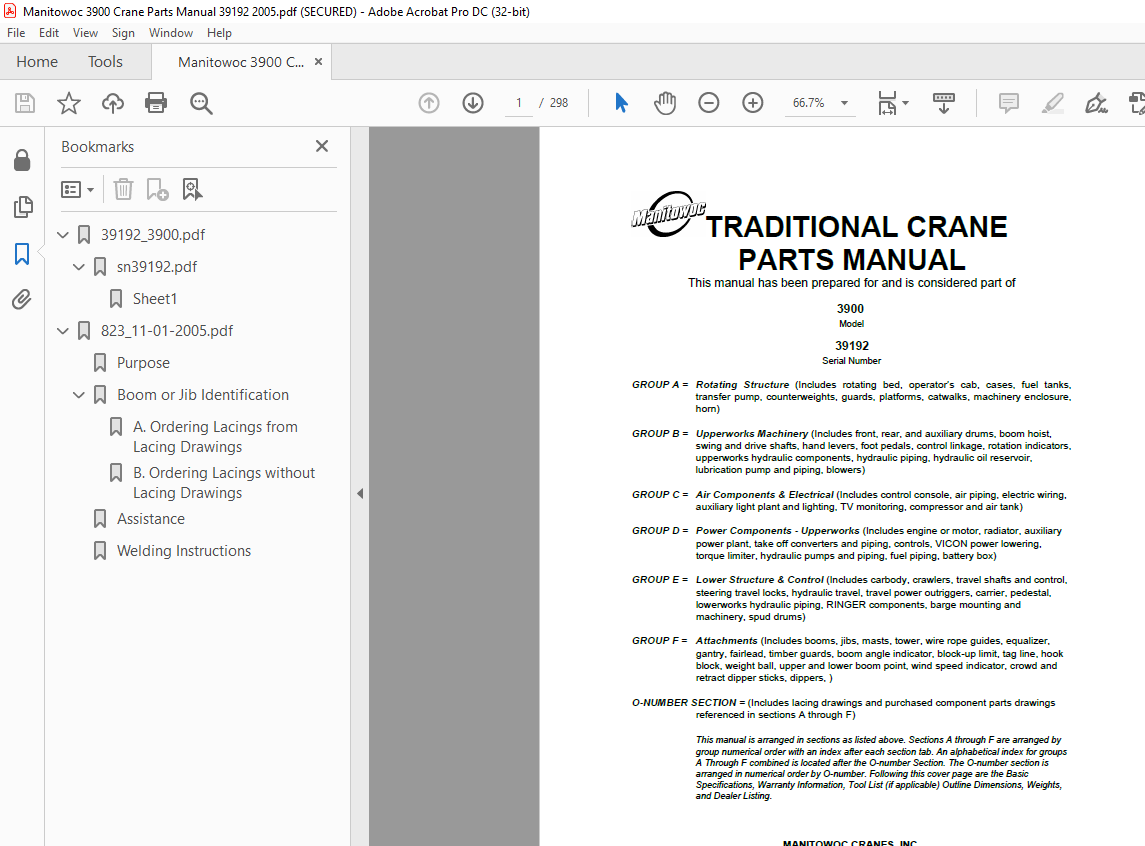1145x846 pixels.
Task: Switch to the Home tab
Action: (37, 62)
